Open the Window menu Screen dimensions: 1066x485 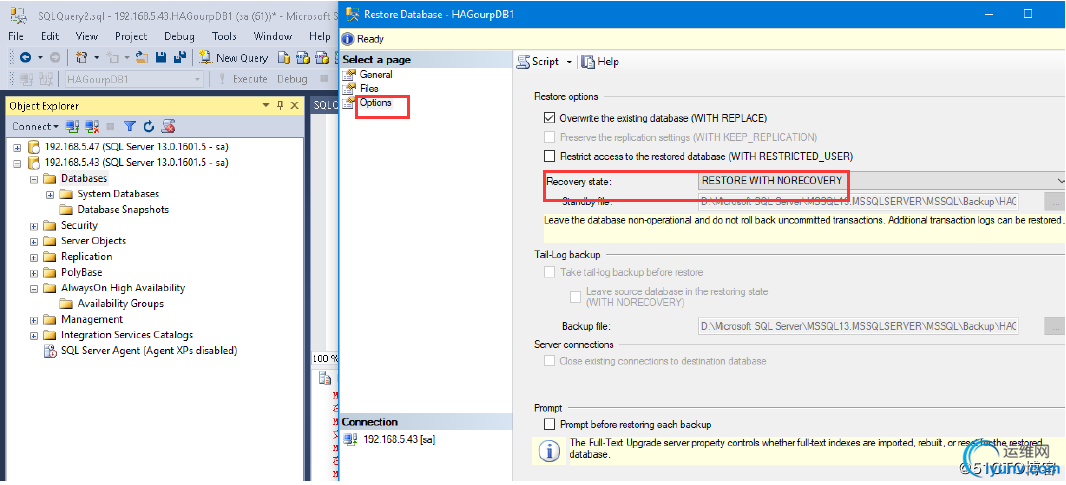[x=273, y=36]
